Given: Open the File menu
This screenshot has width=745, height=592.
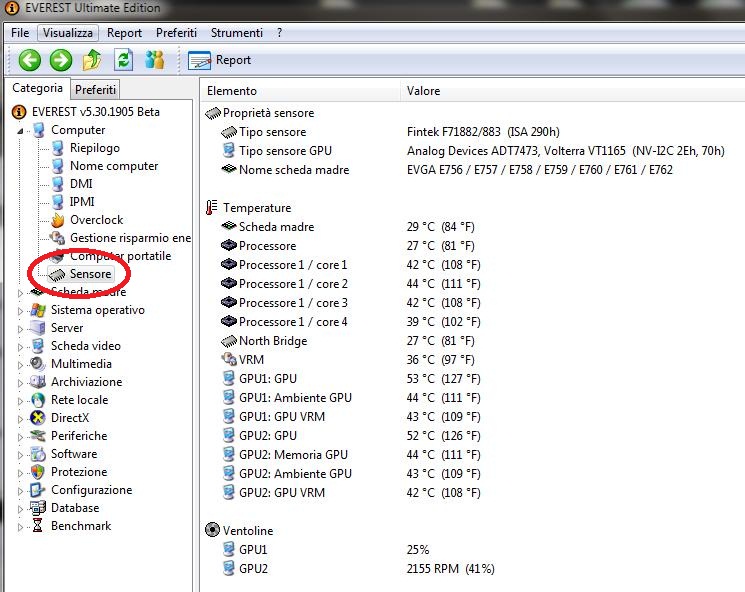Looking at the screenshot, I should [20, 33].
